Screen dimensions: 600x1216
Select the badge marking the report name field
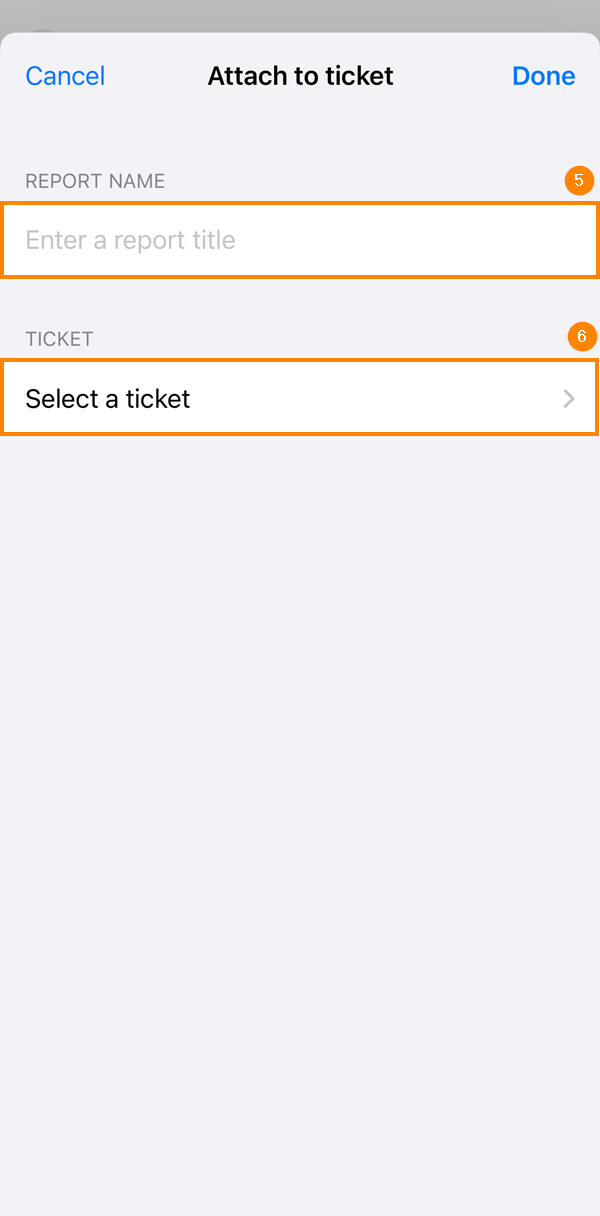579,181
